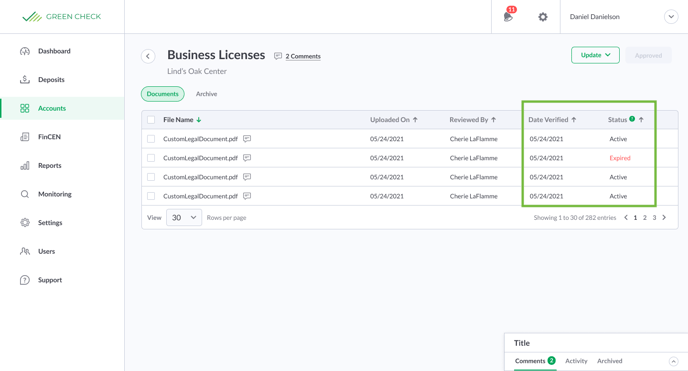
Task: Click the Users people icon
Action: [25, 251]
